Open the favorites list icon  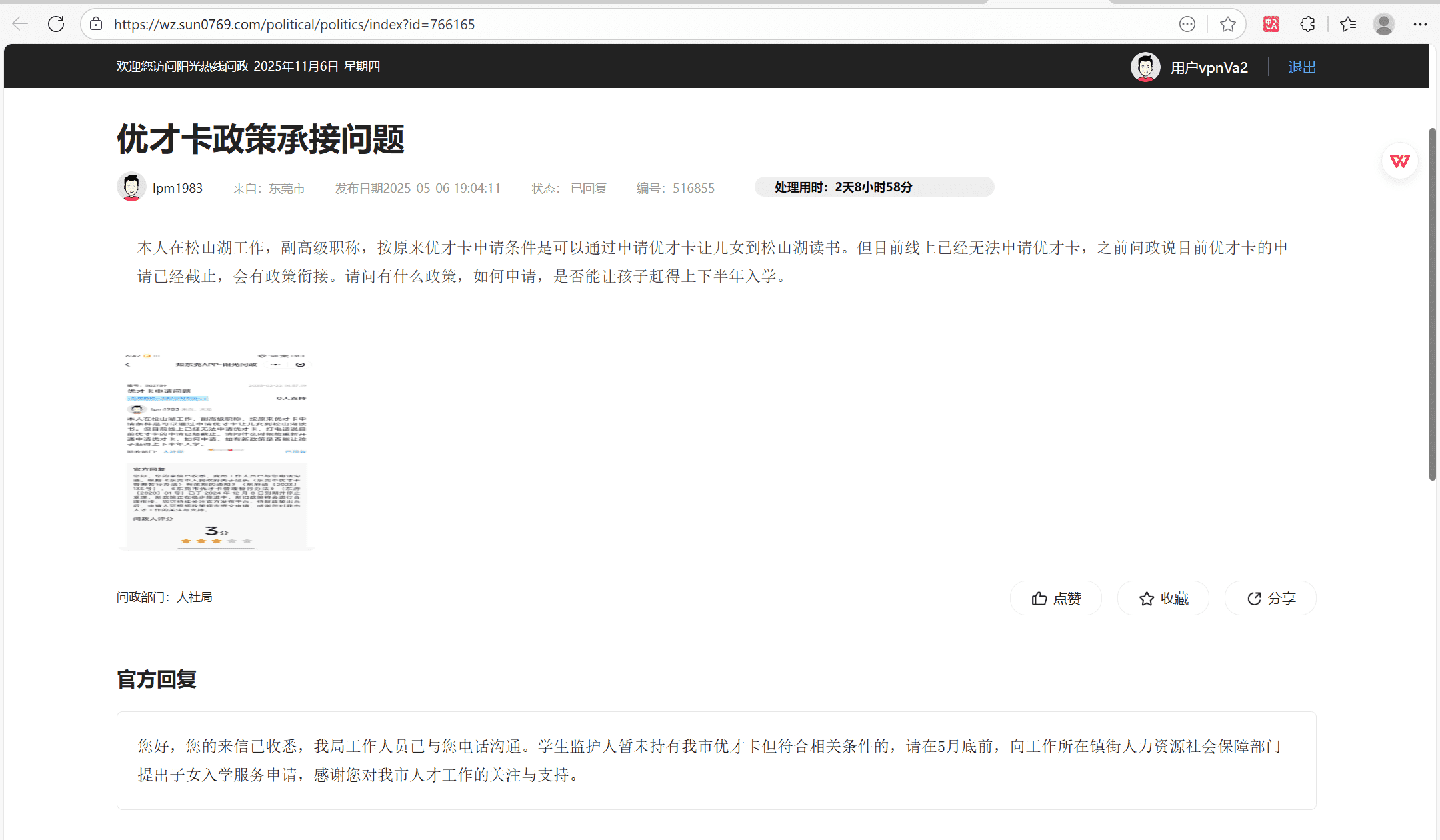click(x=1347, y=24)
